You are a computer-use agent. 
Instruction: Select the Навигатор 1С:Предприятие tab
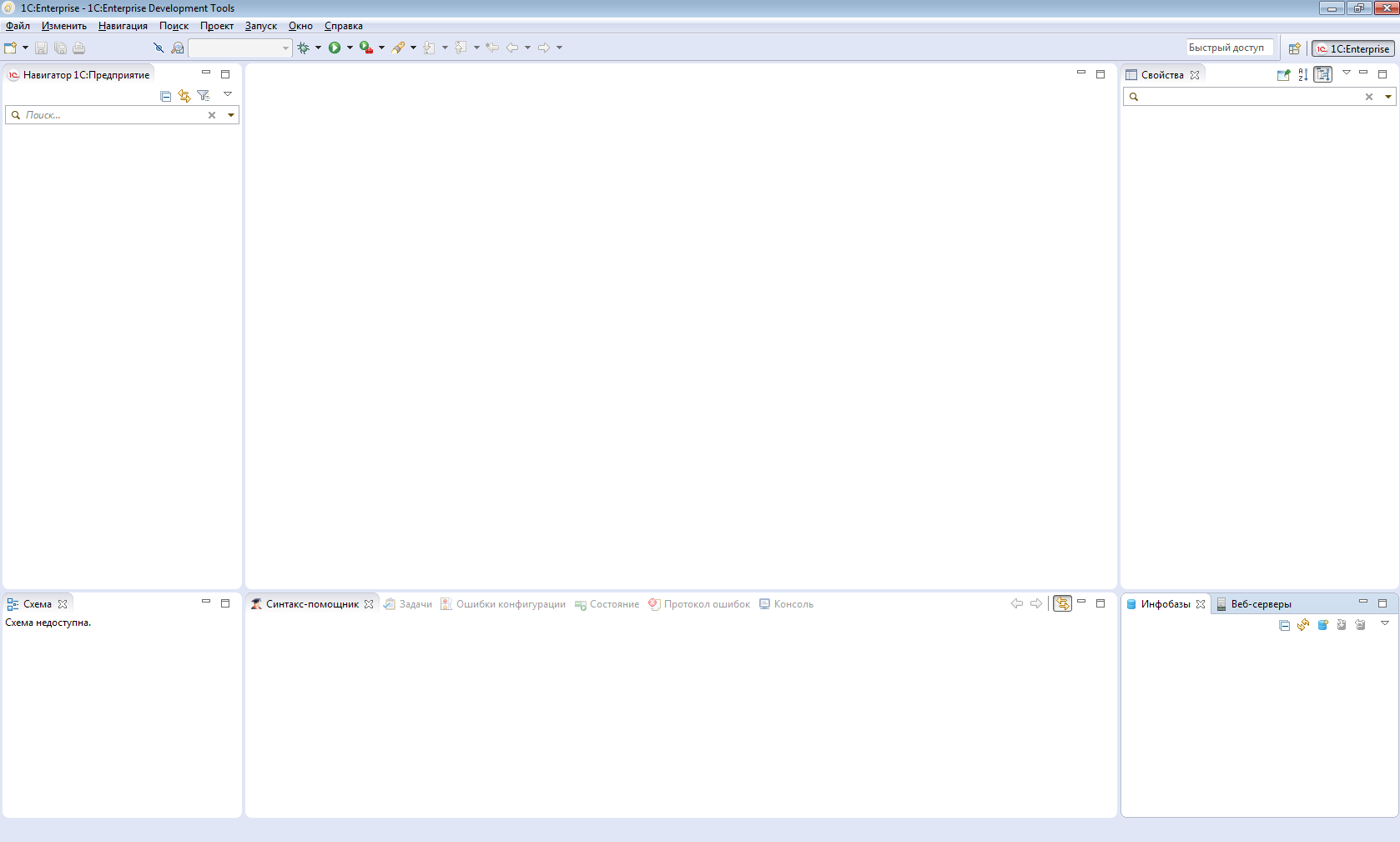pyautogui.click(x=78, y=75)
